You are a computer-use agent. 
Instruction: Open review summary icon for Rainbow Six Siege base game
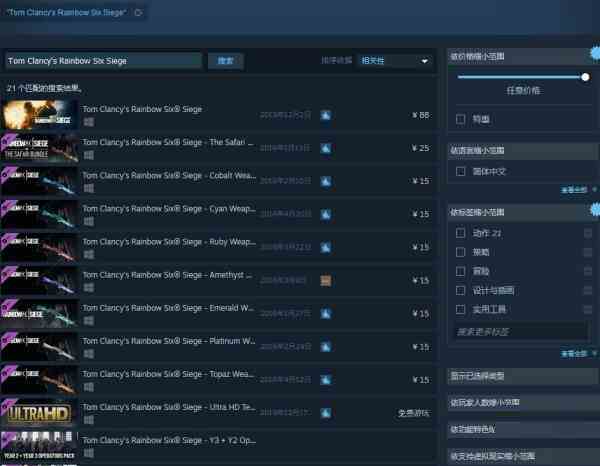[326, 115]
